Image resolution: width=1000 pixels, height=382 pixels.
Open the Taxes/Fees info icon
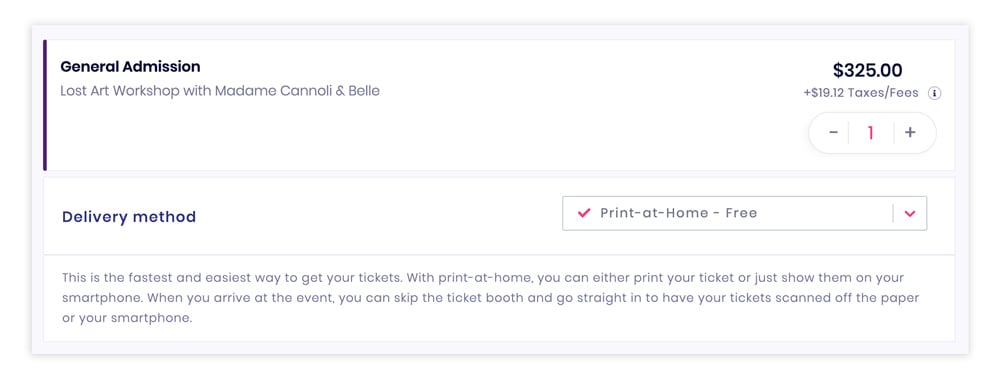(x=934, y=93)
